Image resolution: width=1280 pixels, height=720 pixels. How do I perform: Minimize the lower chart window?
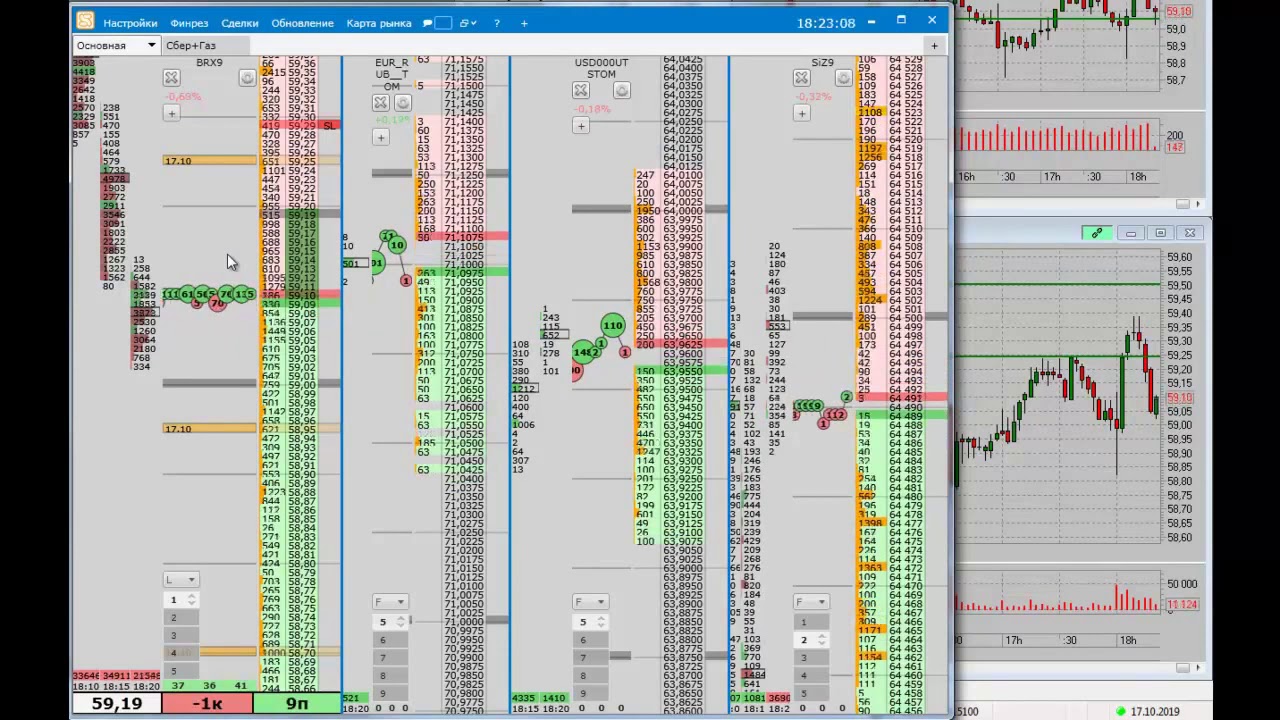tap(1130, 233)
